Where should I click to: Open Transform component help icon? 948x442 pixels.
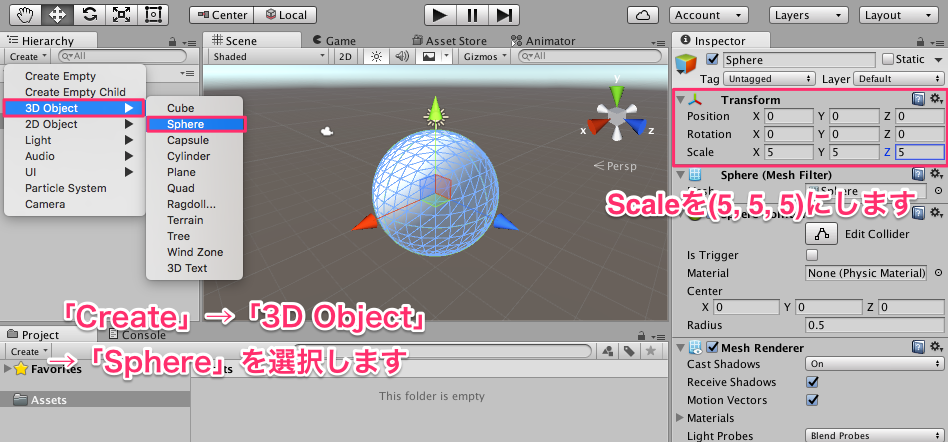(919, 99)
